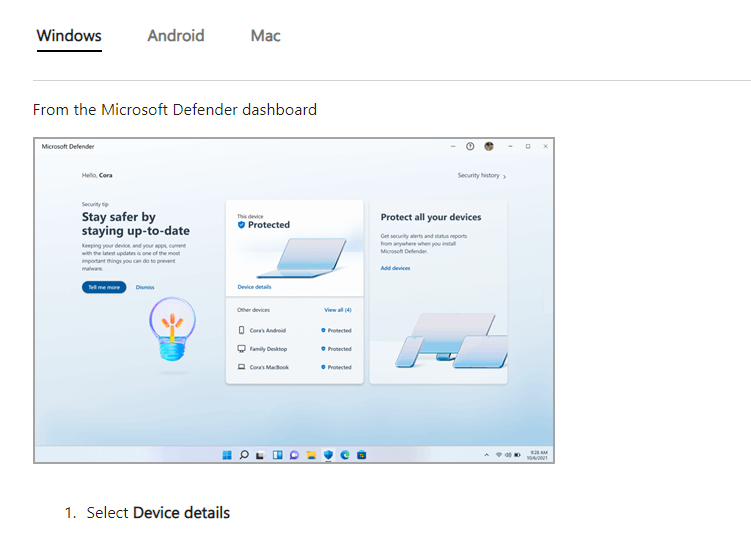Open Task View in taskbar
The width and height of the screenshot is (751, 553).
[260, 455]
